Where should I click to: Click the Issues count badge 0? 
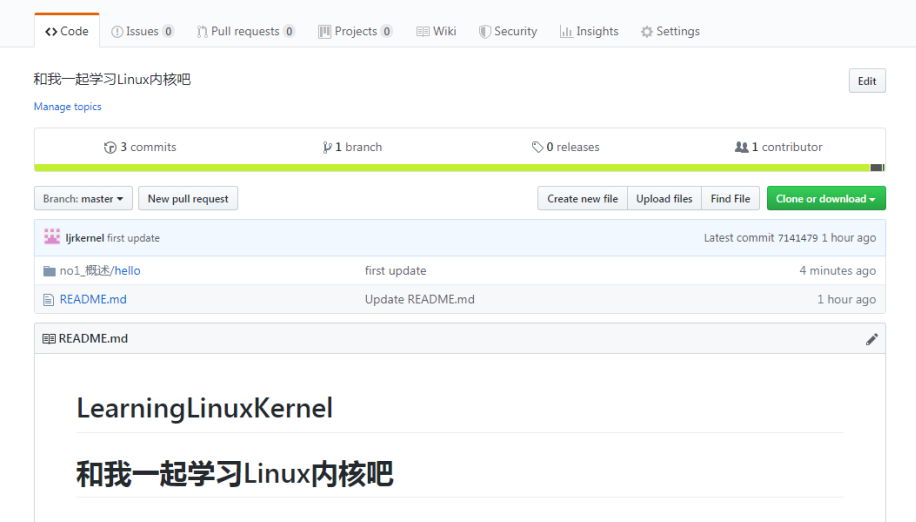168,31
